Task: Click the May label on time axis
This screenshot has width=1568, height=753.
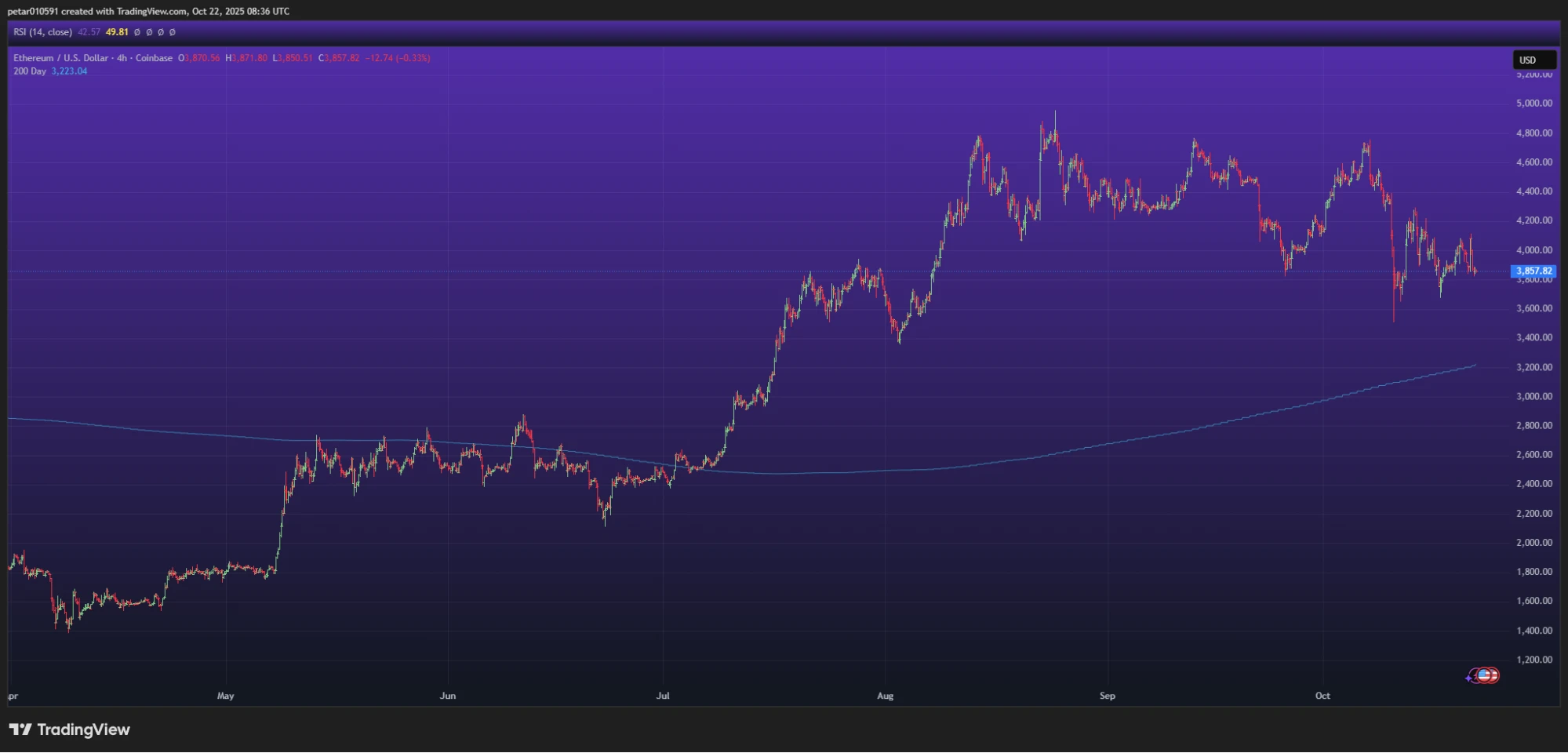Action: (x=226, y=696)
